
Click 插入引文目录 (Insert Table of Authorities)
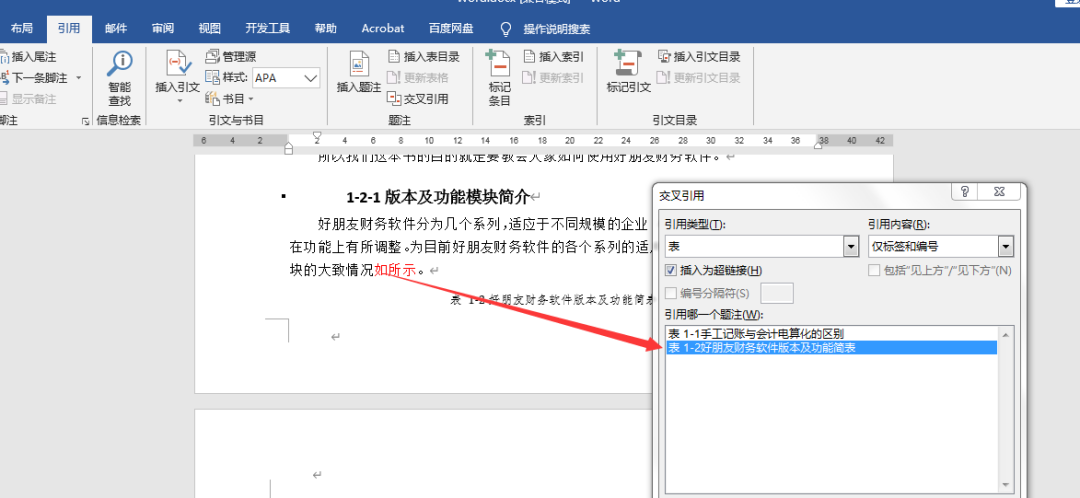coord(698,56)
